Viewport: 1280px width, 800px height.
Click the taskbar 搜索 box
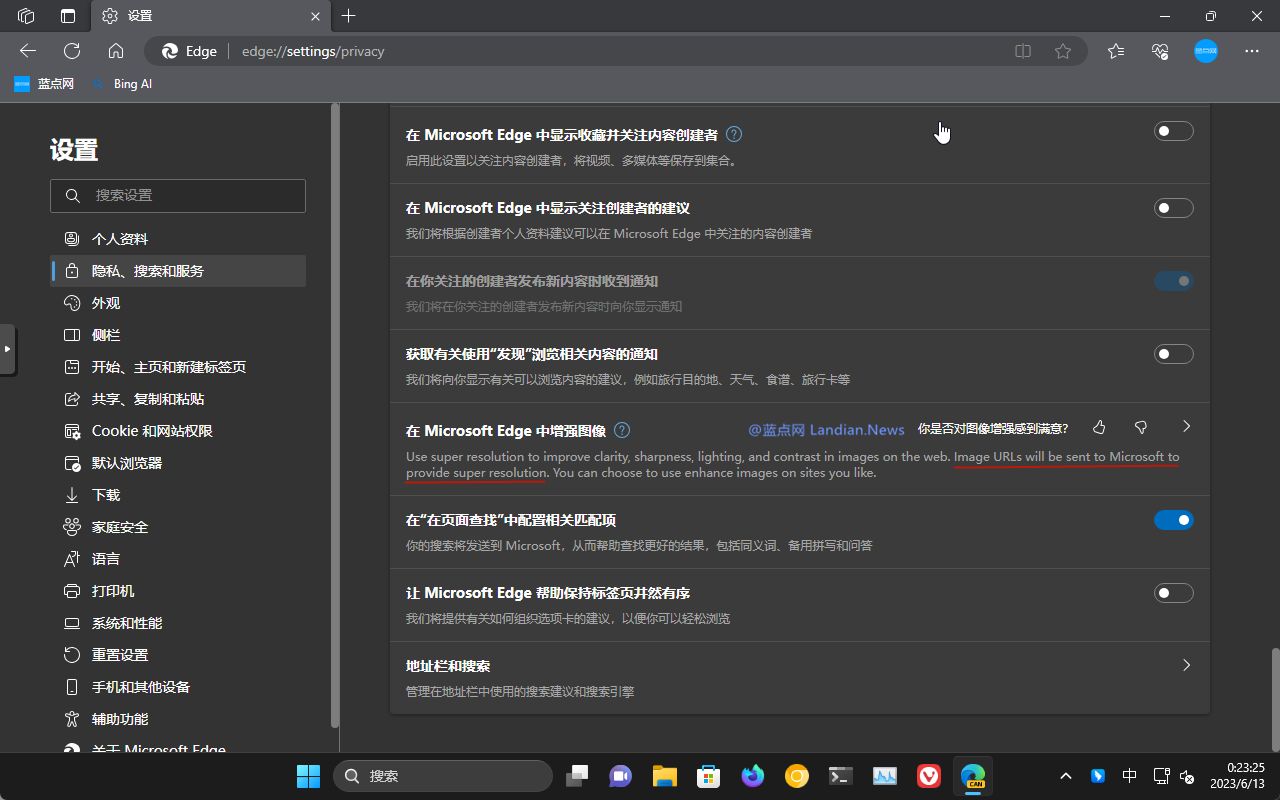point(442,776)
